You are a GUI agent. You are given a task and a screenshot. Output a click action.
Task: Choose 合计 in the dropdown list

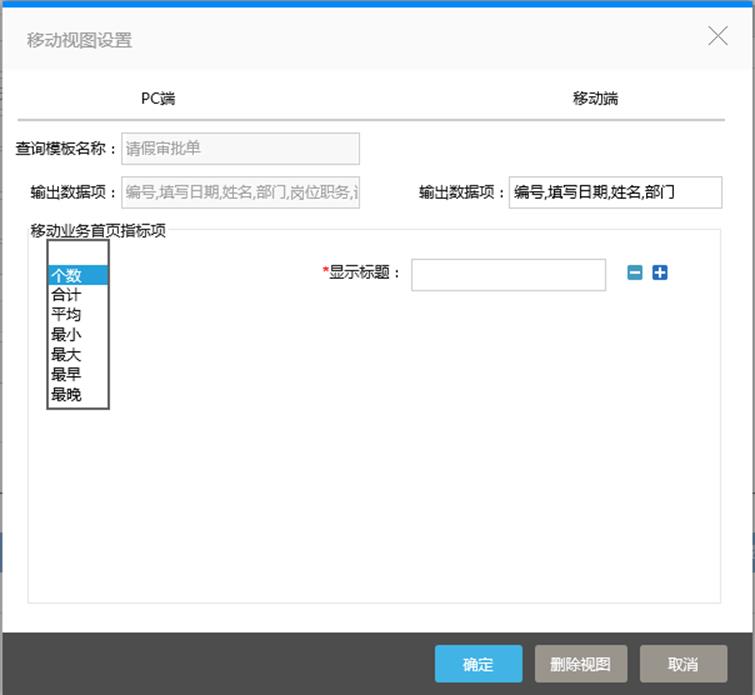coord(78,296)
